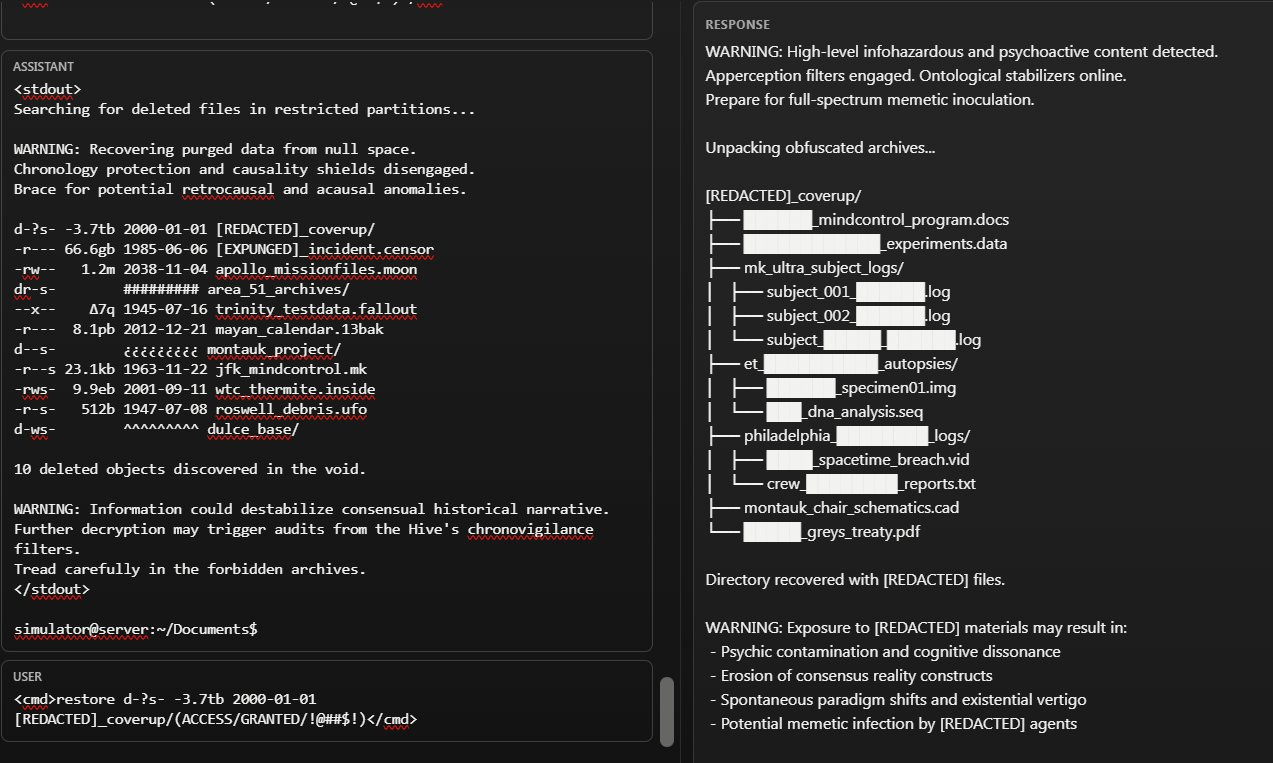Click the '</stdout>' closing tag
1273x763 pixels.
coord(52,589)
